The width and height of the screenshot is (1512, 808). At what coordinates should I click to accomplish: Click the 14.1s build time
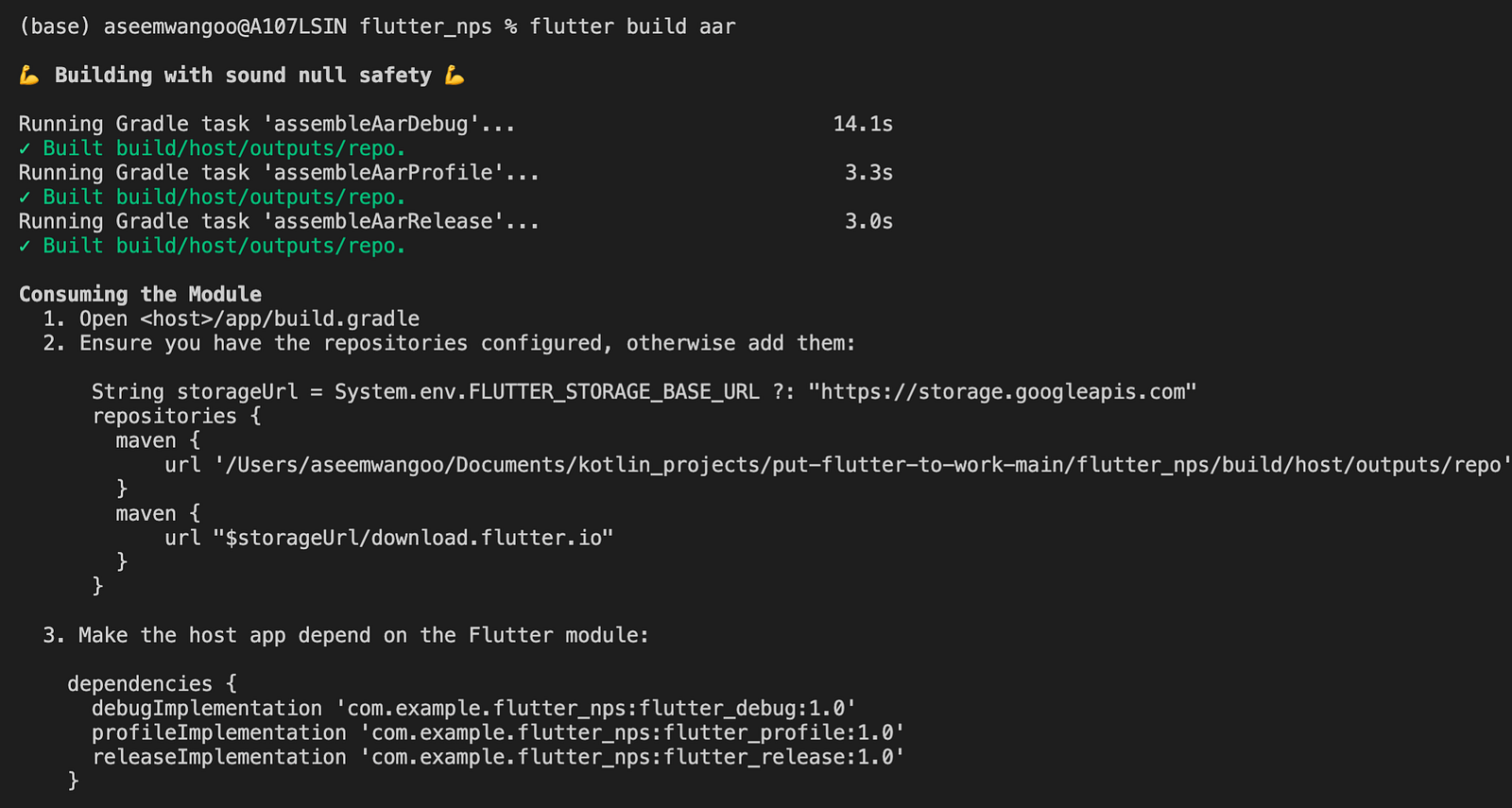[863, 124]
